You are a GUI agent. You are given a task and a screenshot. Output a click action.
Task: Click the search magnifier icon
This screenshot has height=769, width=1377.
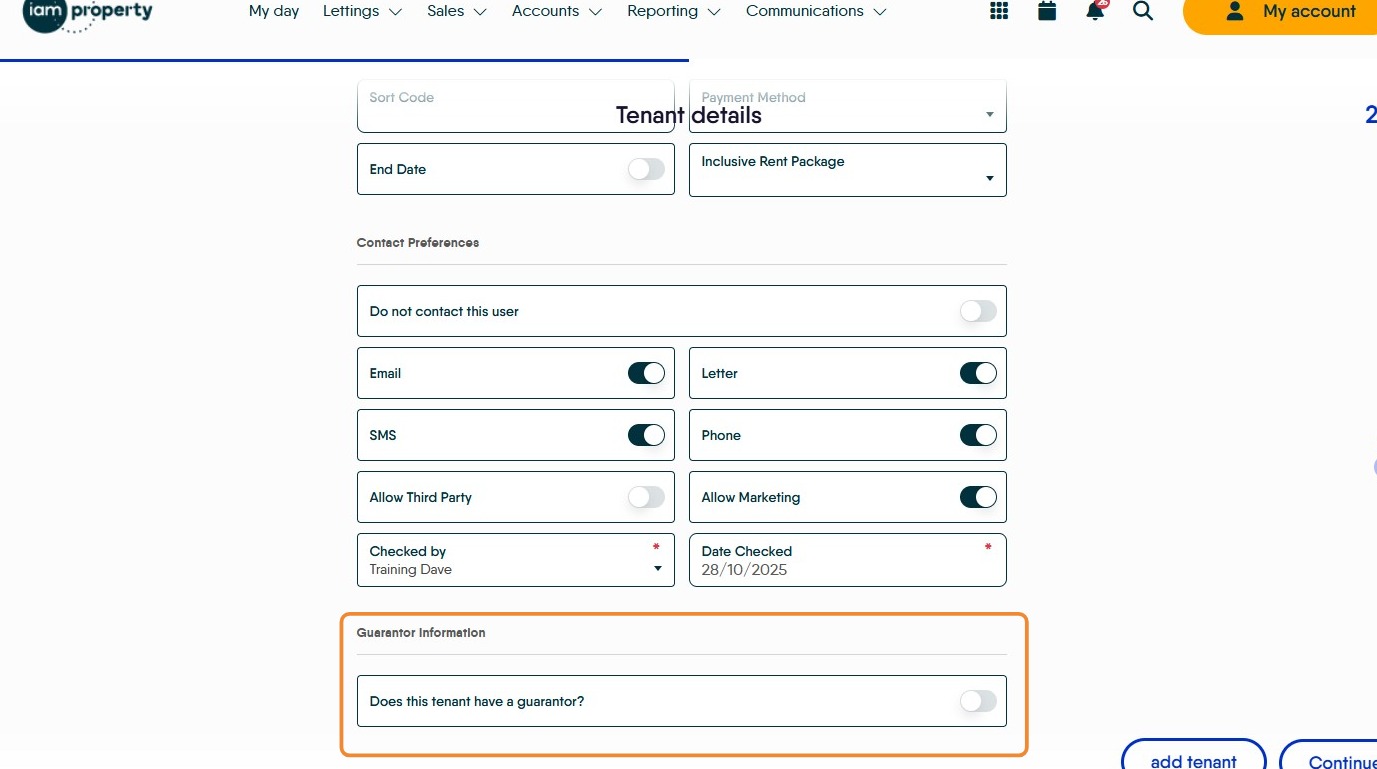pos(1143,11)
